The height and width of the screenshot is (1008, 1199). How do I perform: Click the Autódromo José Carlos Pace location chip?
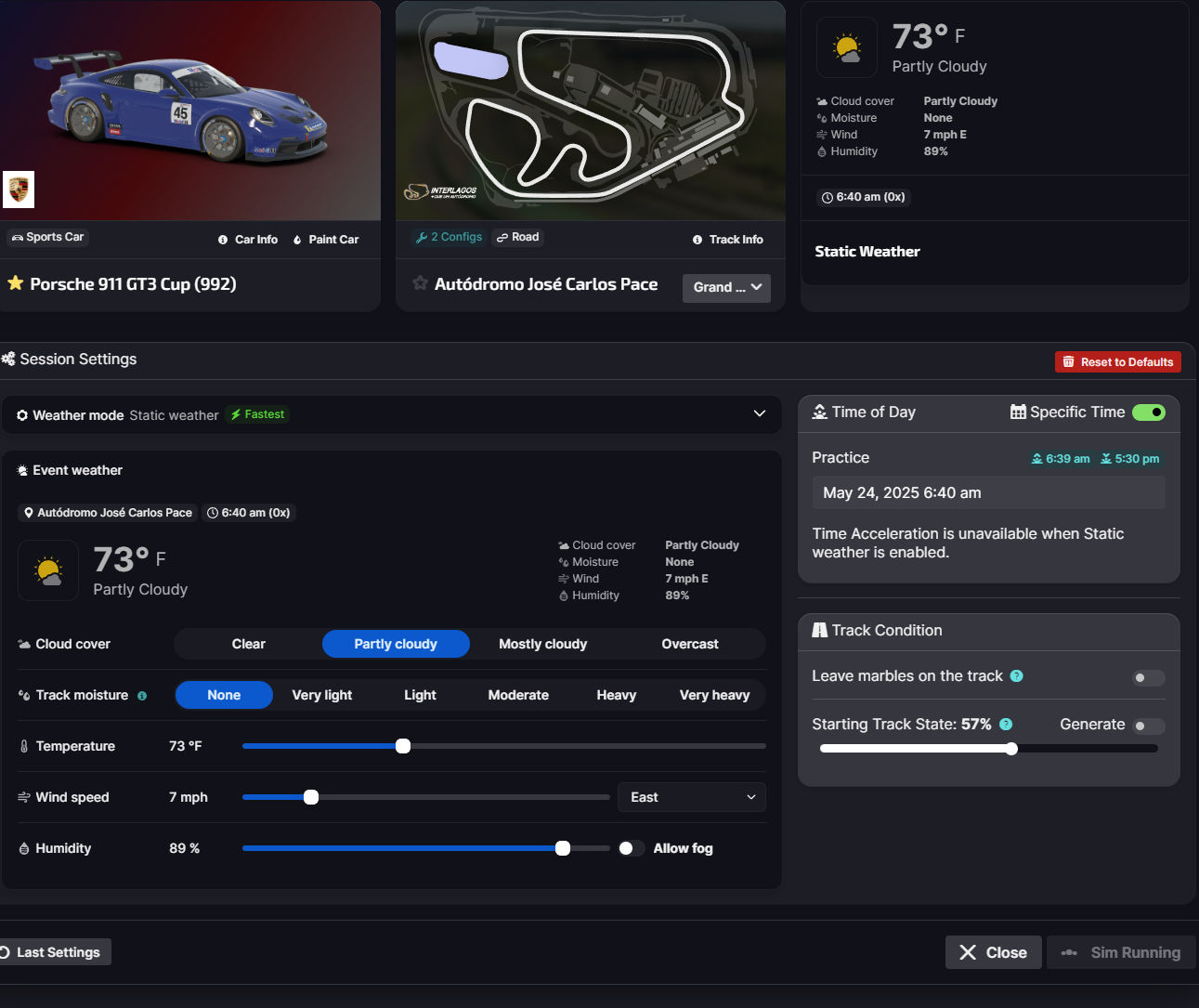[x=108, y=513]
